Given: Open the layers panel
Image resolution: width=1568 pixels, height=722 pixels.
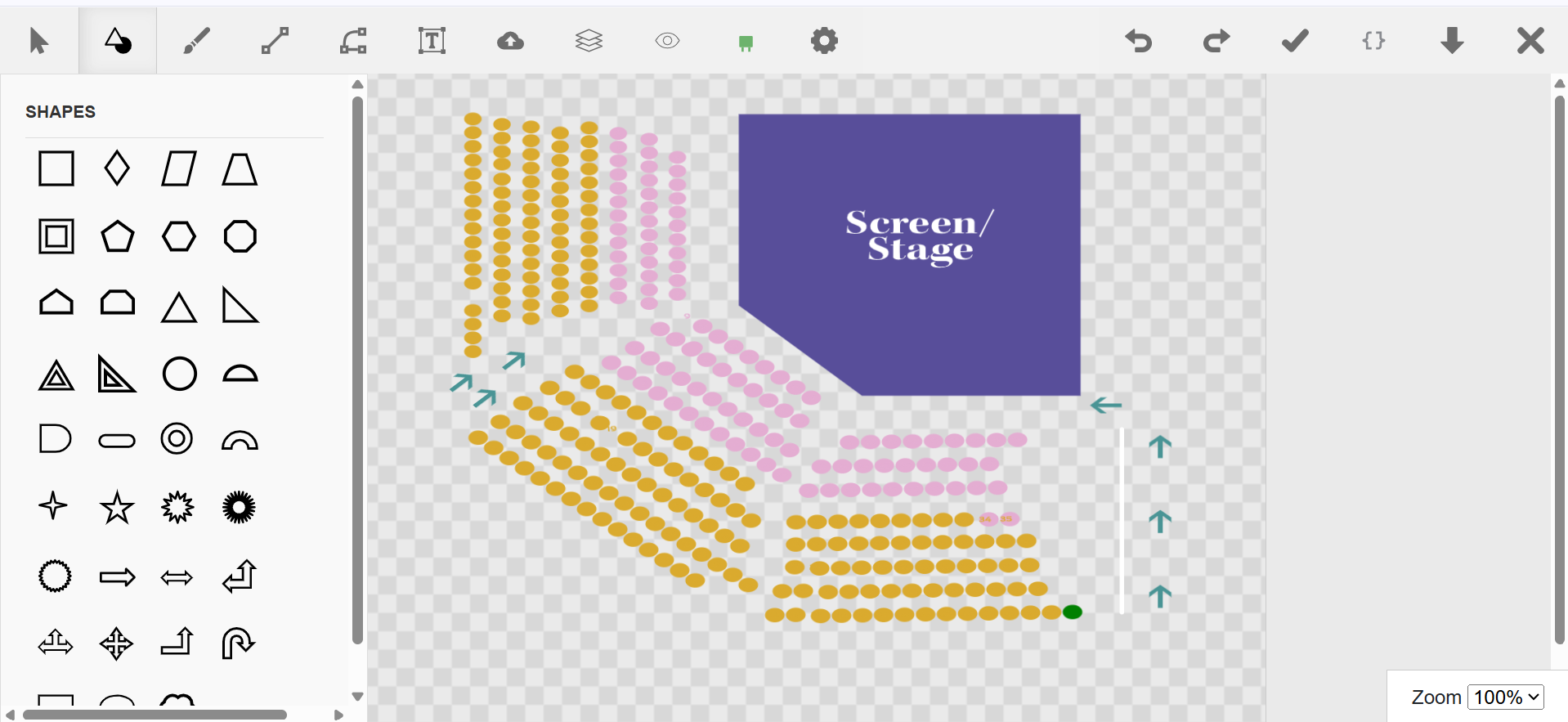Looking at the screenshot, I should [589, 41].
